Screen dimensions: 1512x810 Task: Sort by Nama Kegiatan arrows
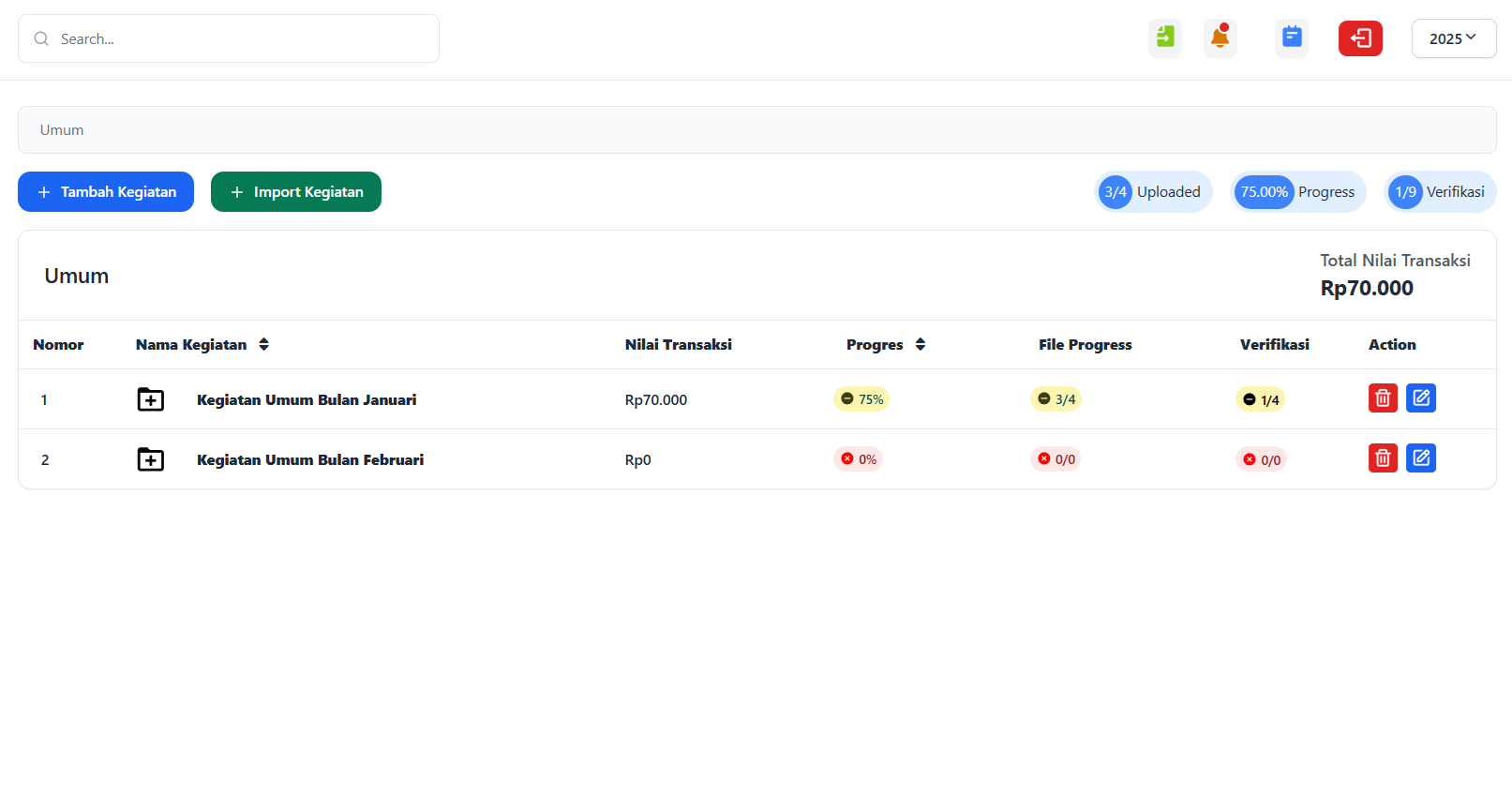pyautogui.click(x=264, y=344)
